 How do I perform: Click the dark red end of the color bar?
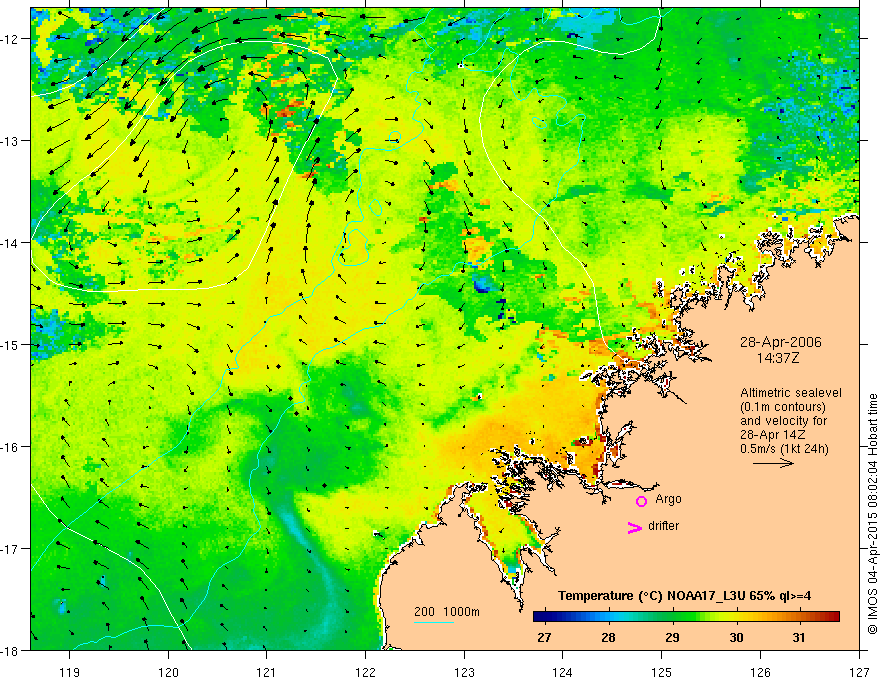[834, 617]
